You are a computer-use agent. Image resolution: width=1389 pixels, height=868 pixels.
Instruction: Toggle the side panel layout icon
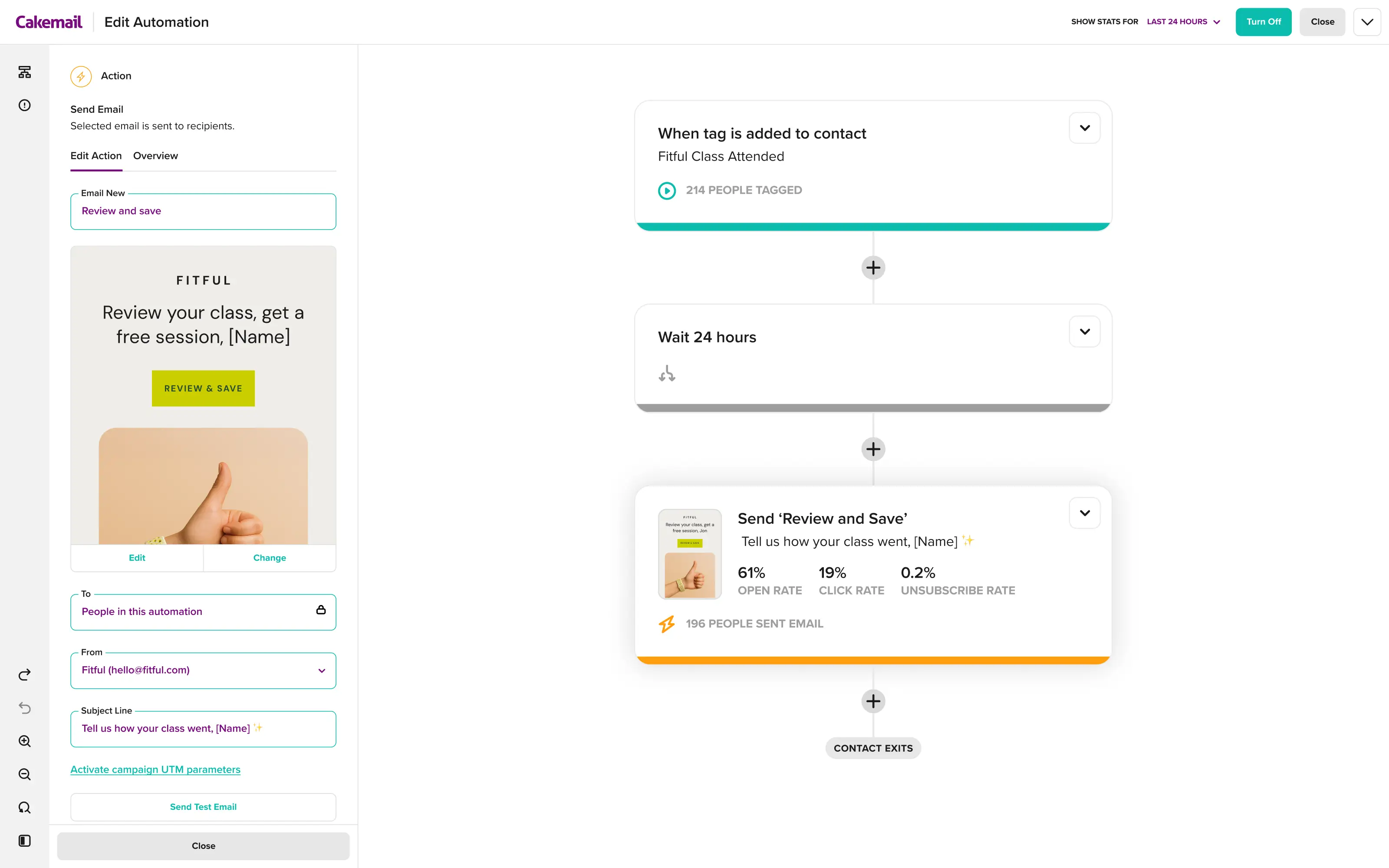click(24, 841)
